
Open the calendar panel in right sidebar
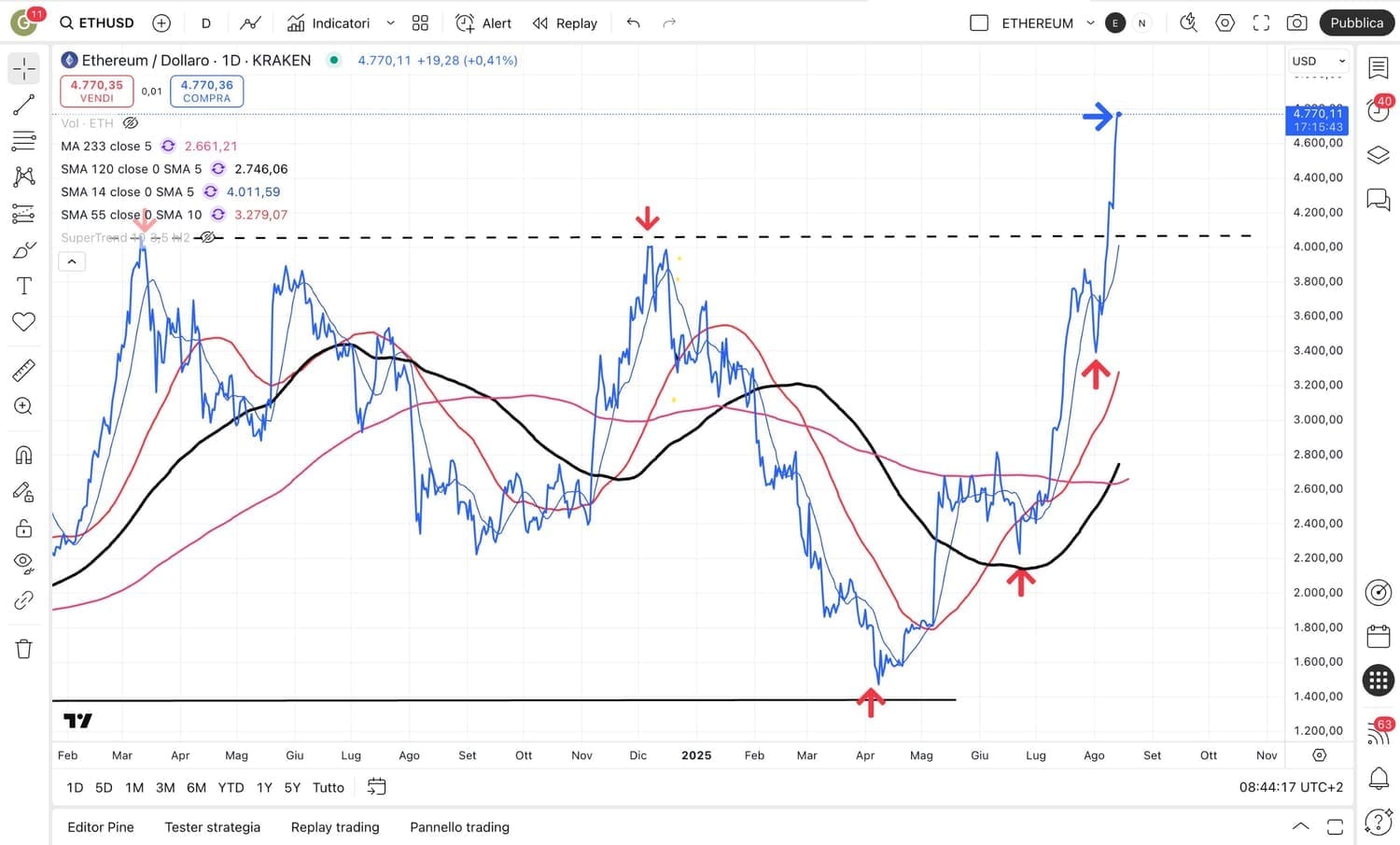pyautogui.click(x=1379, y=637)
